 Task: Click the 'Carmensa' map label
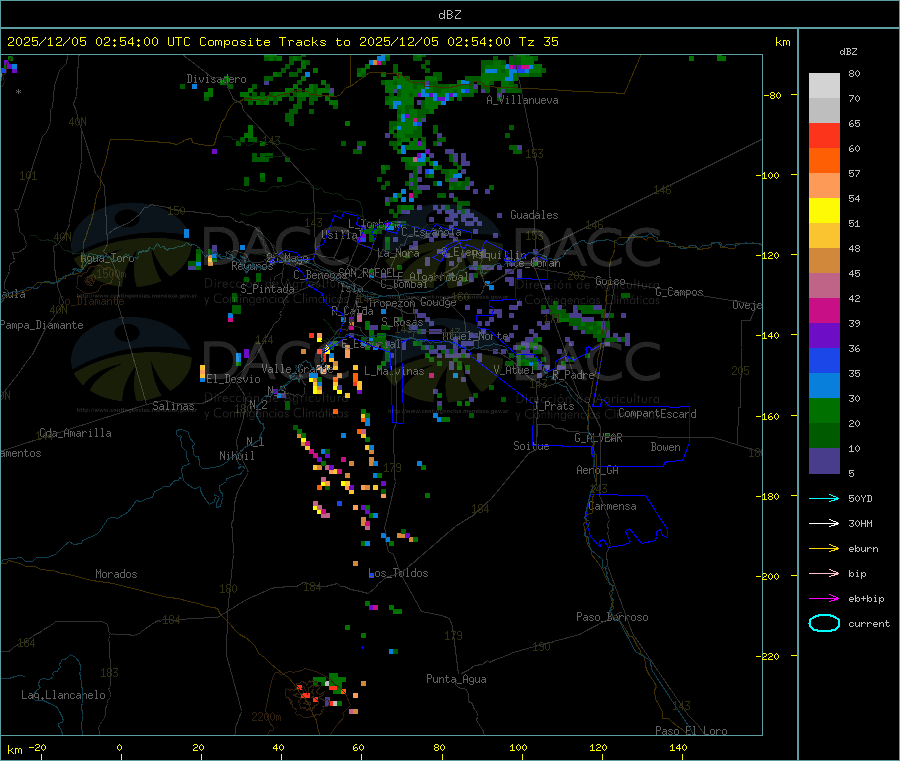point(612,506)
